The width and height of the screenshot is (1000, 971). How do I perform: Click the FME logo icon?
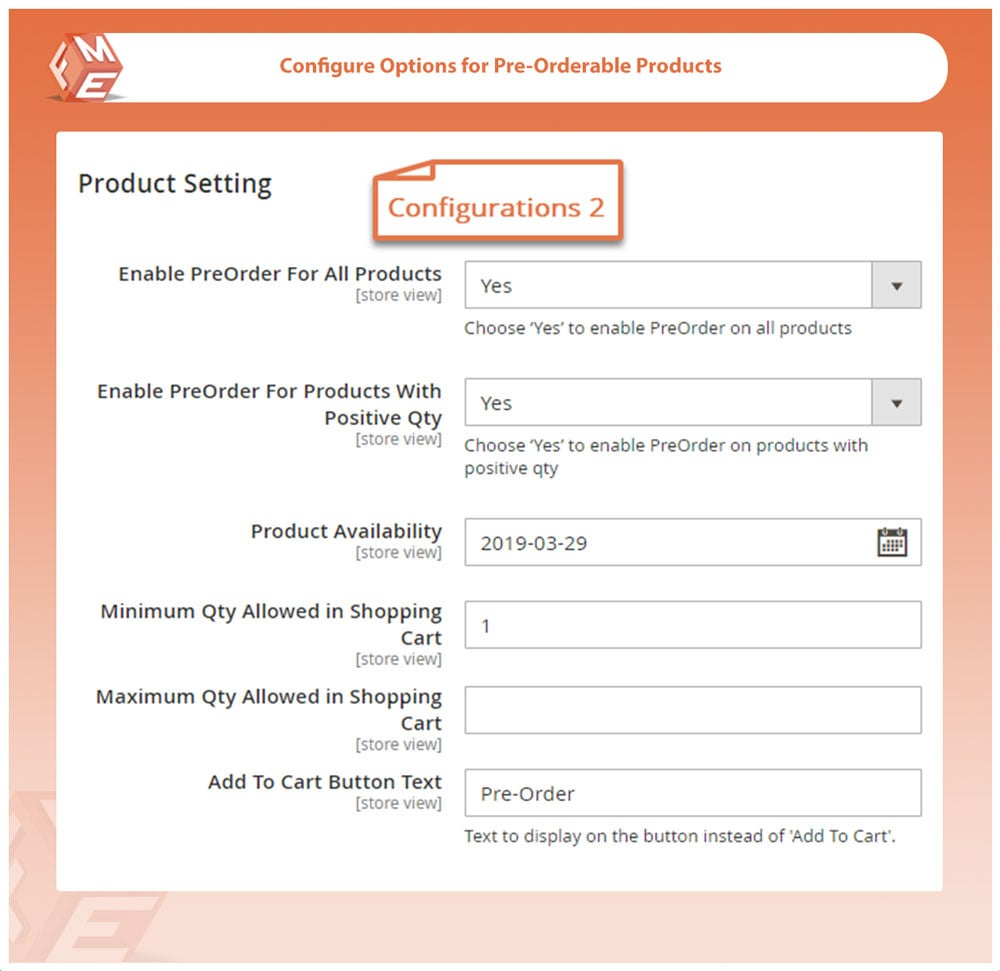tap(85, 67)
